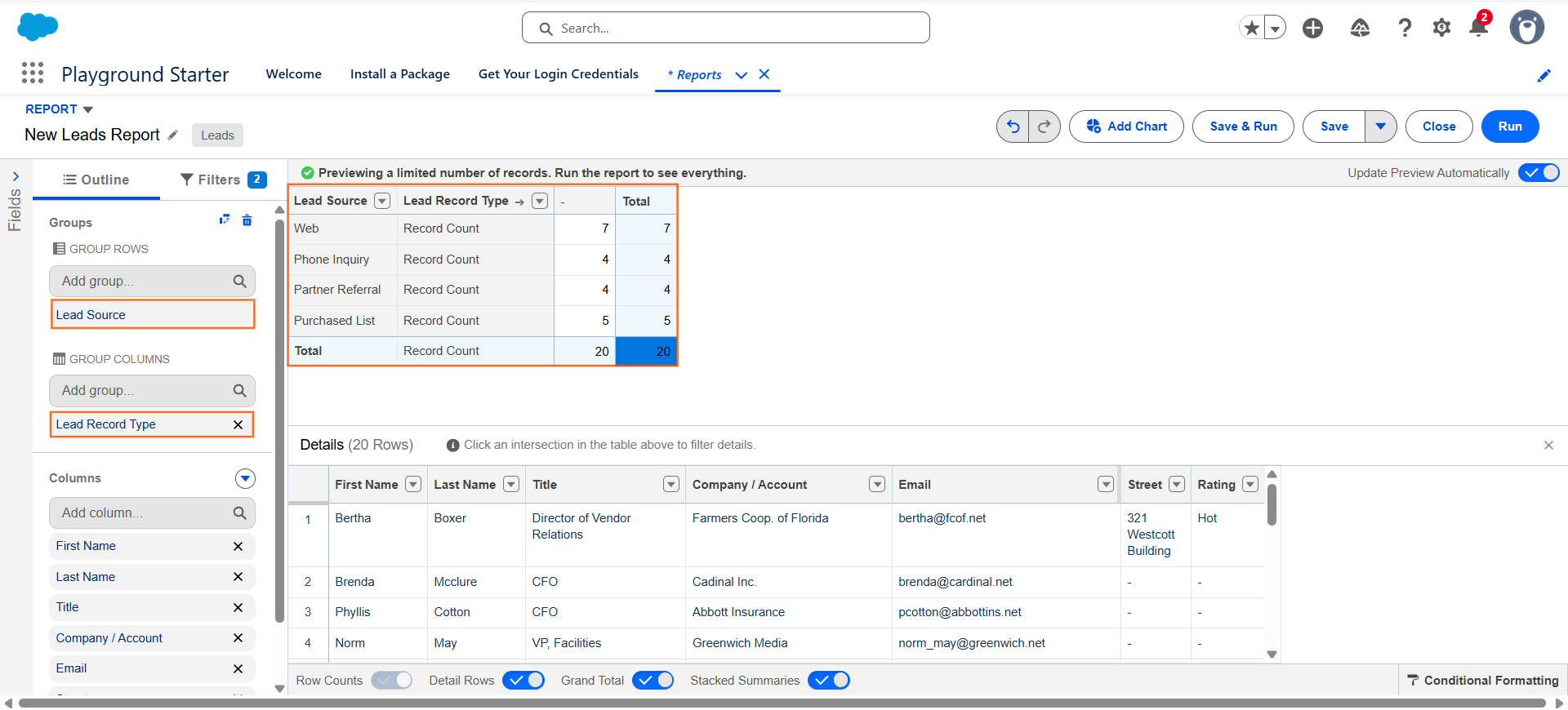Close the Reports tab

764,74
